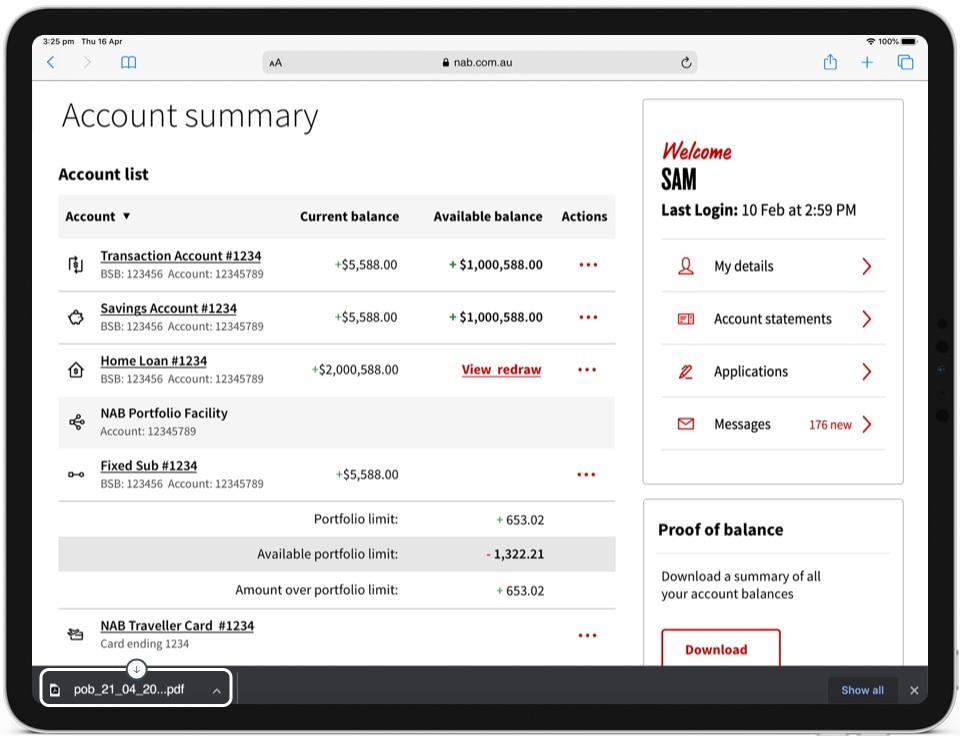Click the Available portfolio limit value -1,322.21

[515, 555]
